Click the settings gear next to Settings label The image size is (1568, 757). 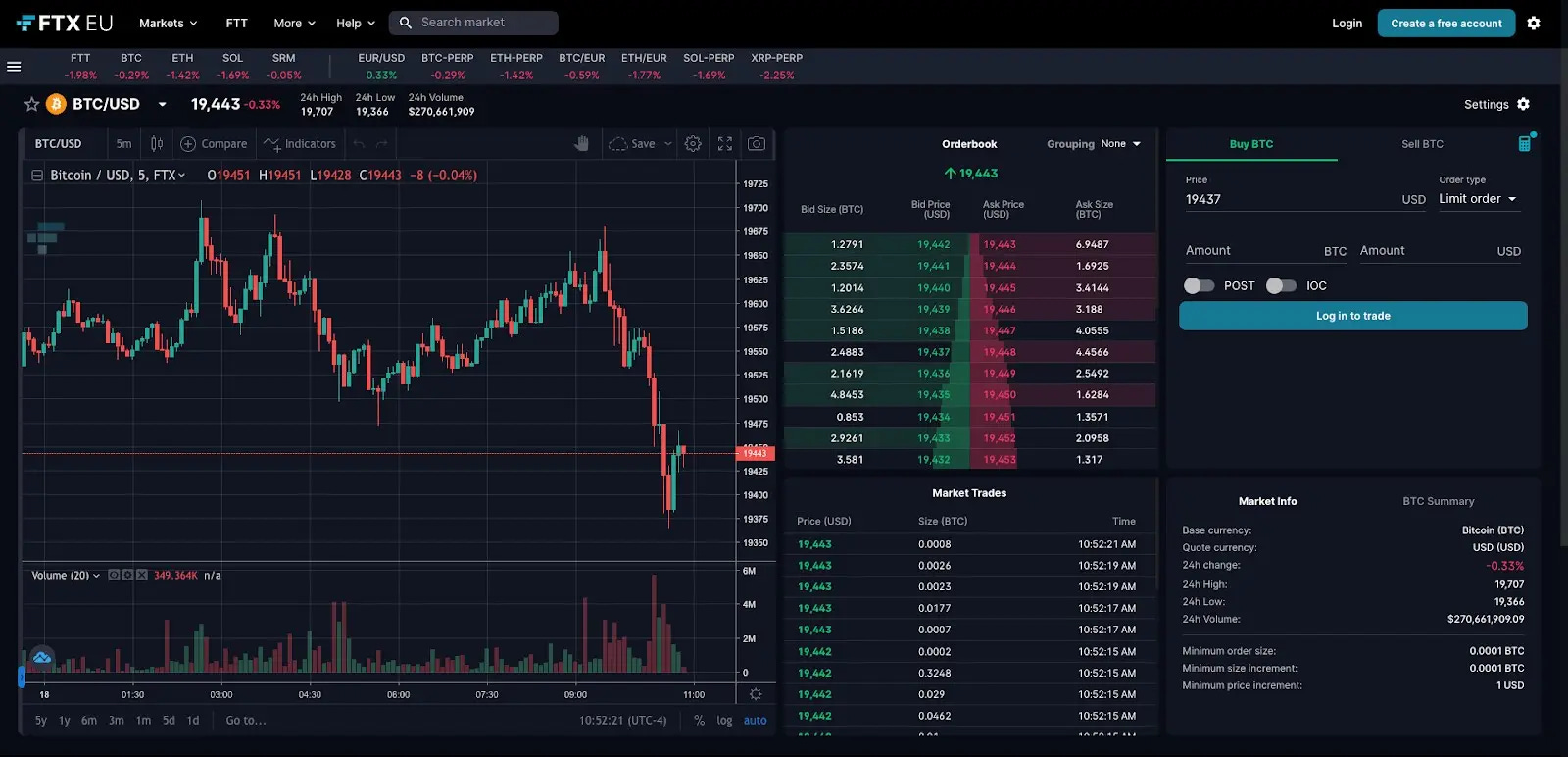click(x=1523, y=104)
